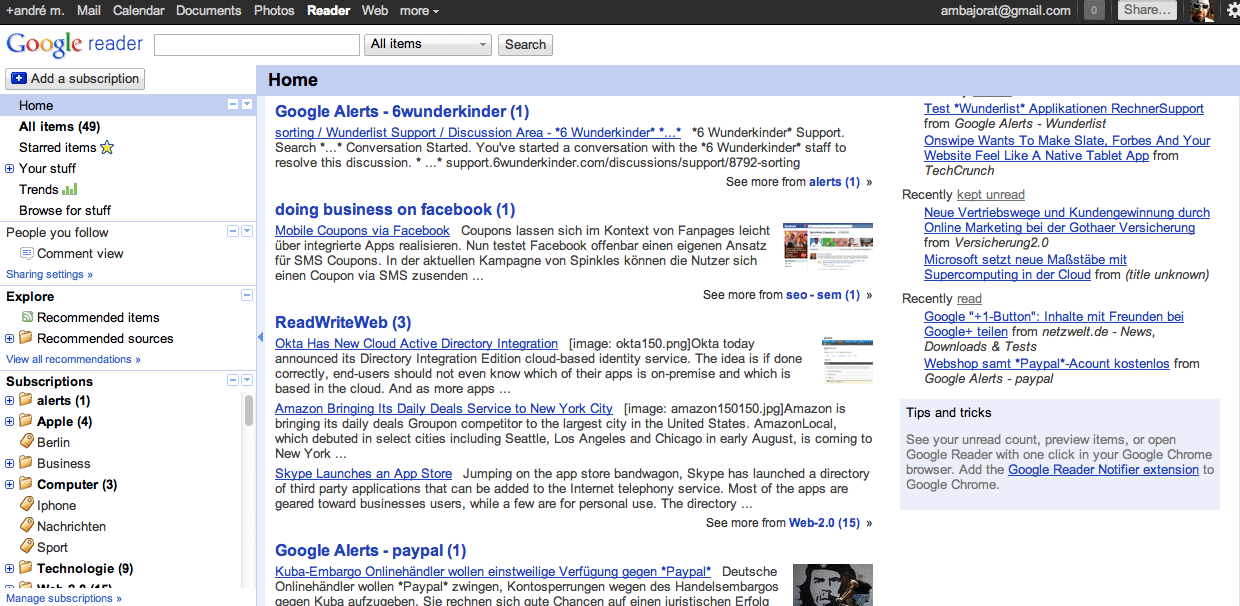
Task: Open the ambajorat@gmail.com account menu
Action: [x=1005, y=11]
